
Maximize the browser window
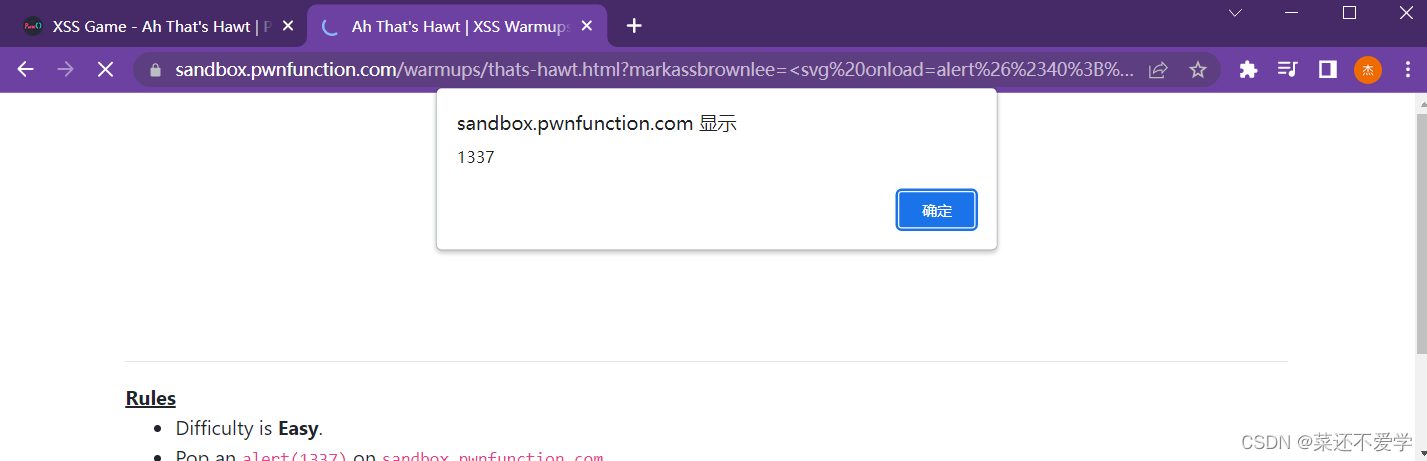1349,13
